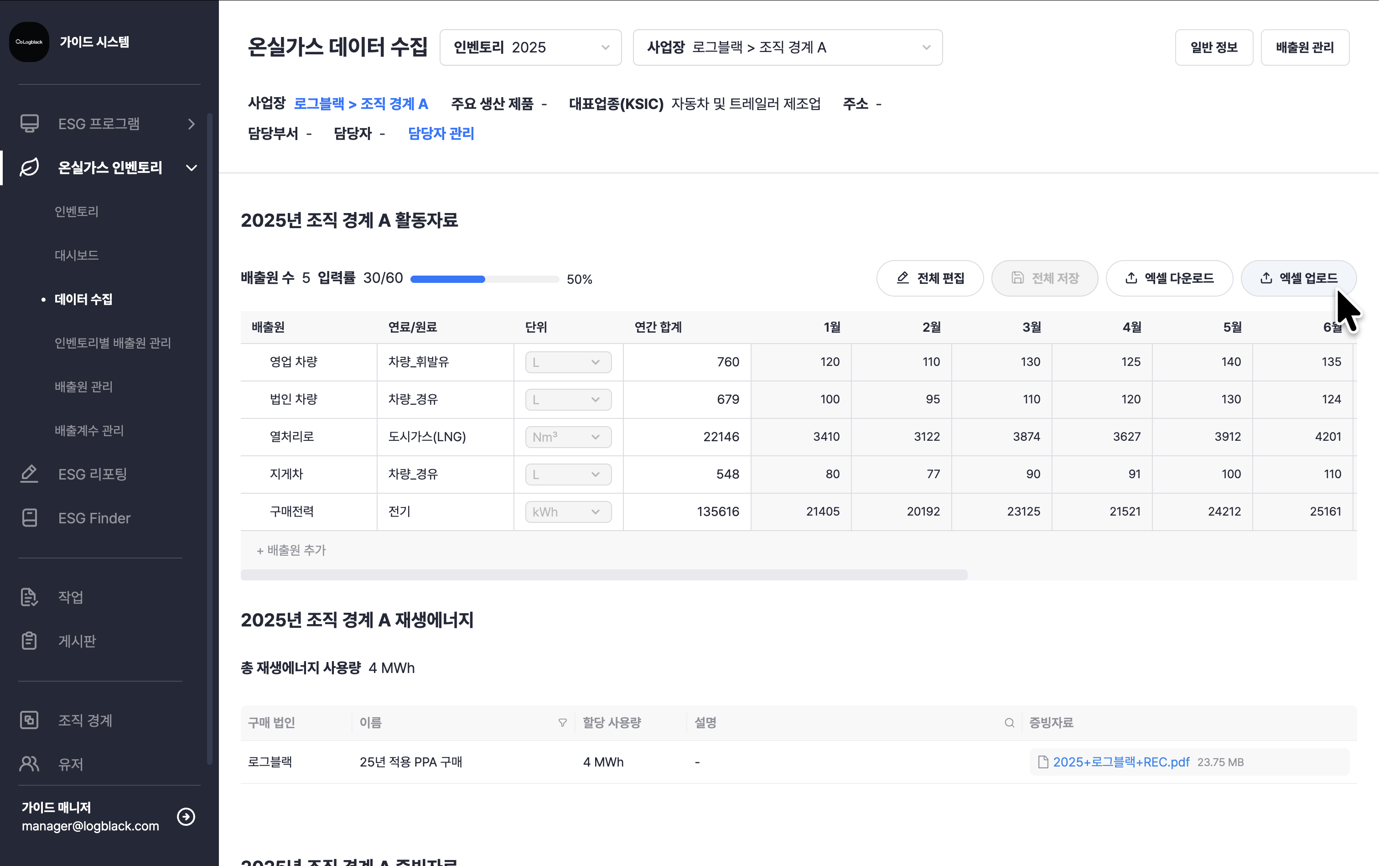Image resolution: width=1400 pixels, height=866 pixels.
Task: Click the 전체 저장 button
Action: tap(1045, 278)
